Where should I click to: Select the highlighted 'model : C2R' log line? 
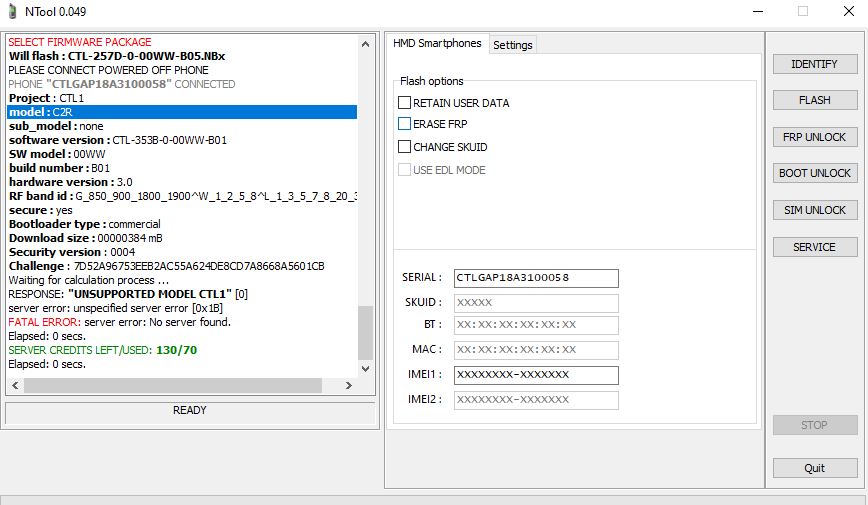pyautogui.click(x=182, y=112)
